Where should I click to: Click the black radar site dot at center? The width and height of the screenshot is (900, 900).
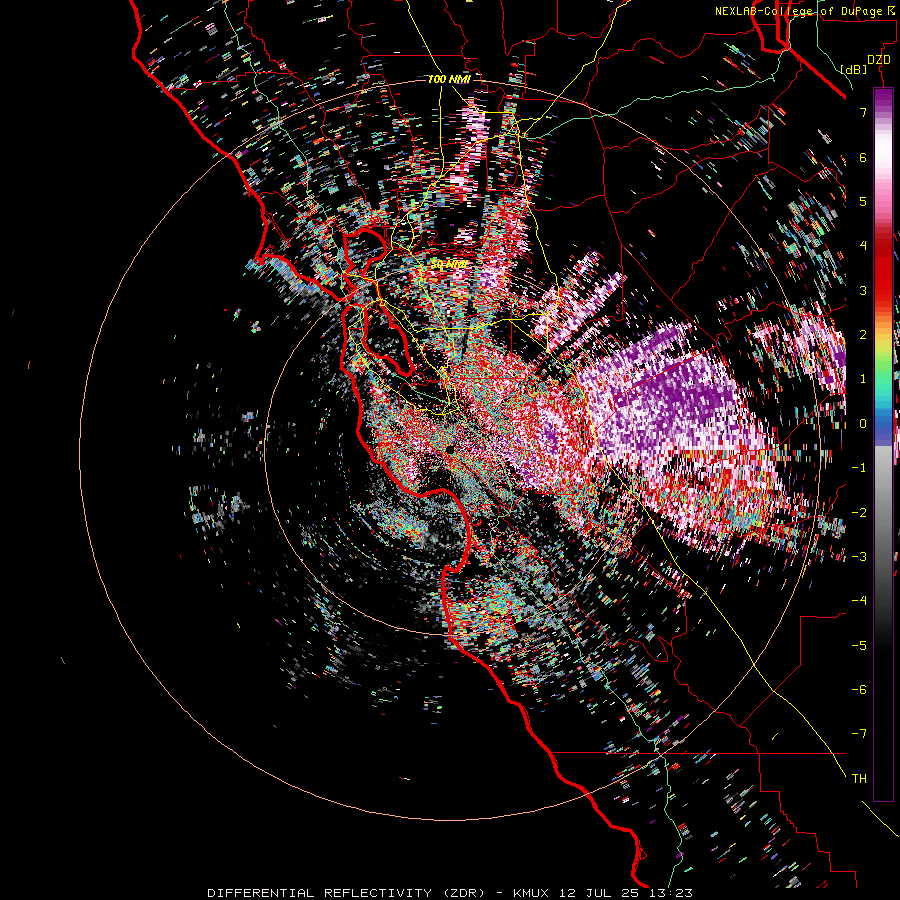point(450,449)
